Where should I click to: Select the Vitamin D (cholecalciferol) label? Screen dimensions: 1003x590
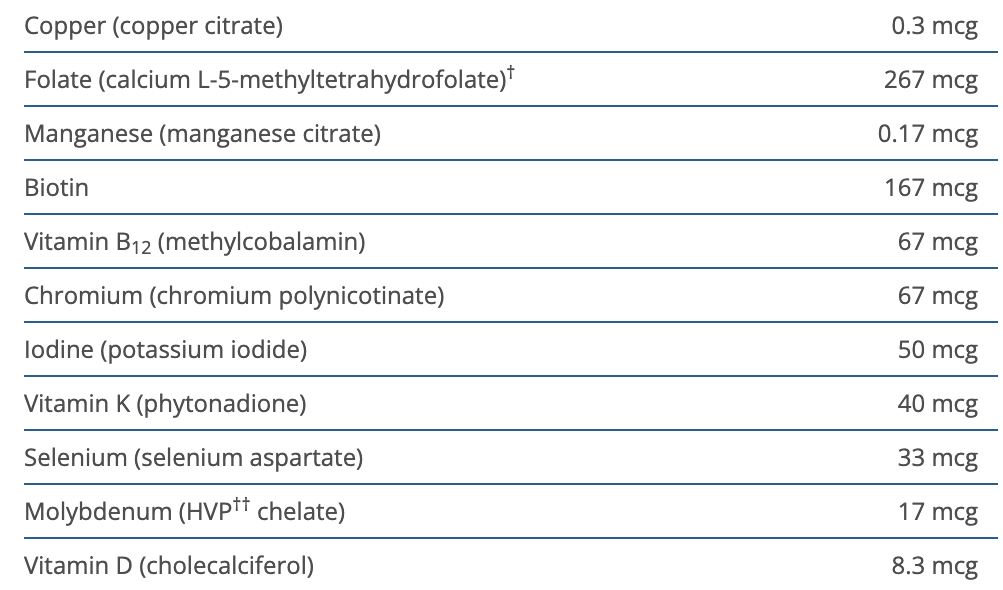click(x=169, y=566)
